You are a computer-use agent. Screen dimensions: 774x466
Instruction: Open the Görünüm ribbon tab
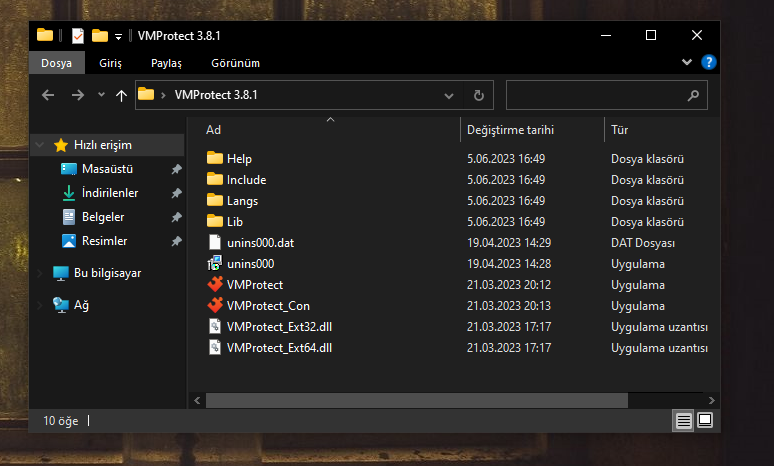235,63
